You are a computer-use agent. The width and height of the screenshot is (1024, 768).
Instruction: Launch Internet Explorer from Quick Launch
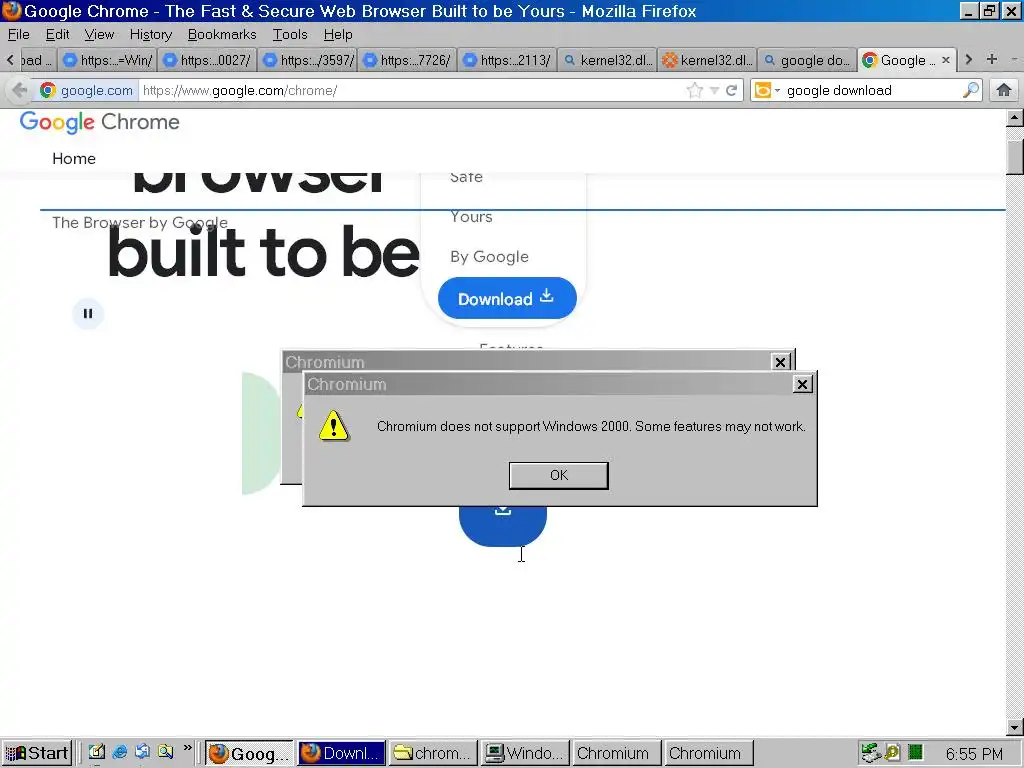pos(120,752)
